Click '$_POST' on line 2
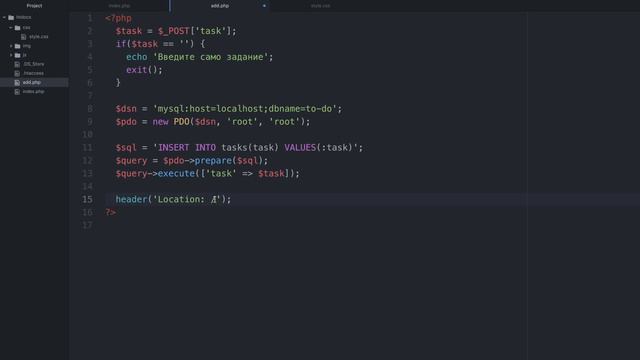 coord(174,31)
